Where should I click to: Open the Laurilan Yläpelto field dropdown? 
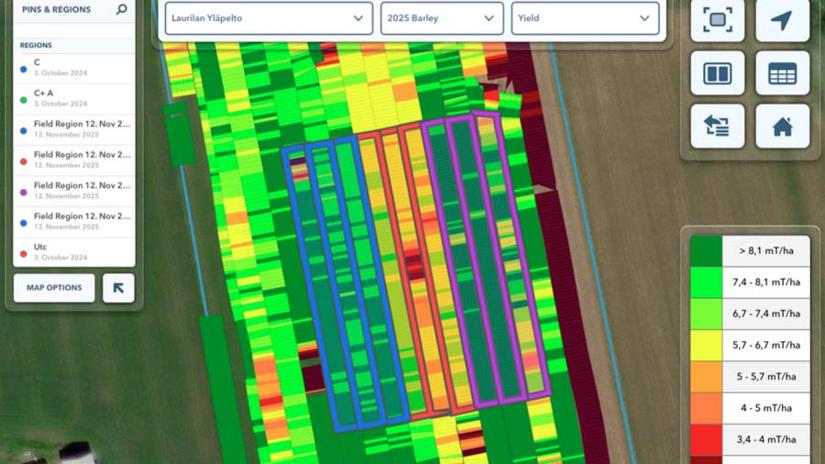(268, 18)
